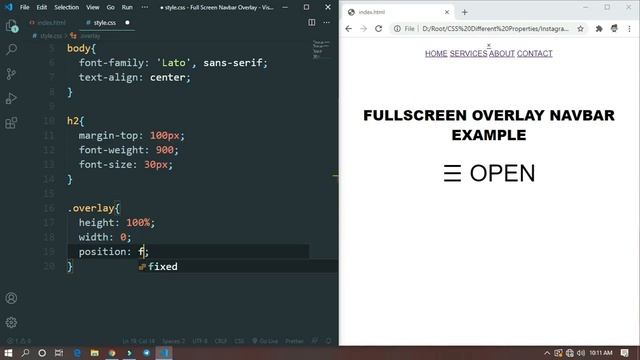
Task: Click Prettier in the status bar
Action: click(x=294, y=341)
